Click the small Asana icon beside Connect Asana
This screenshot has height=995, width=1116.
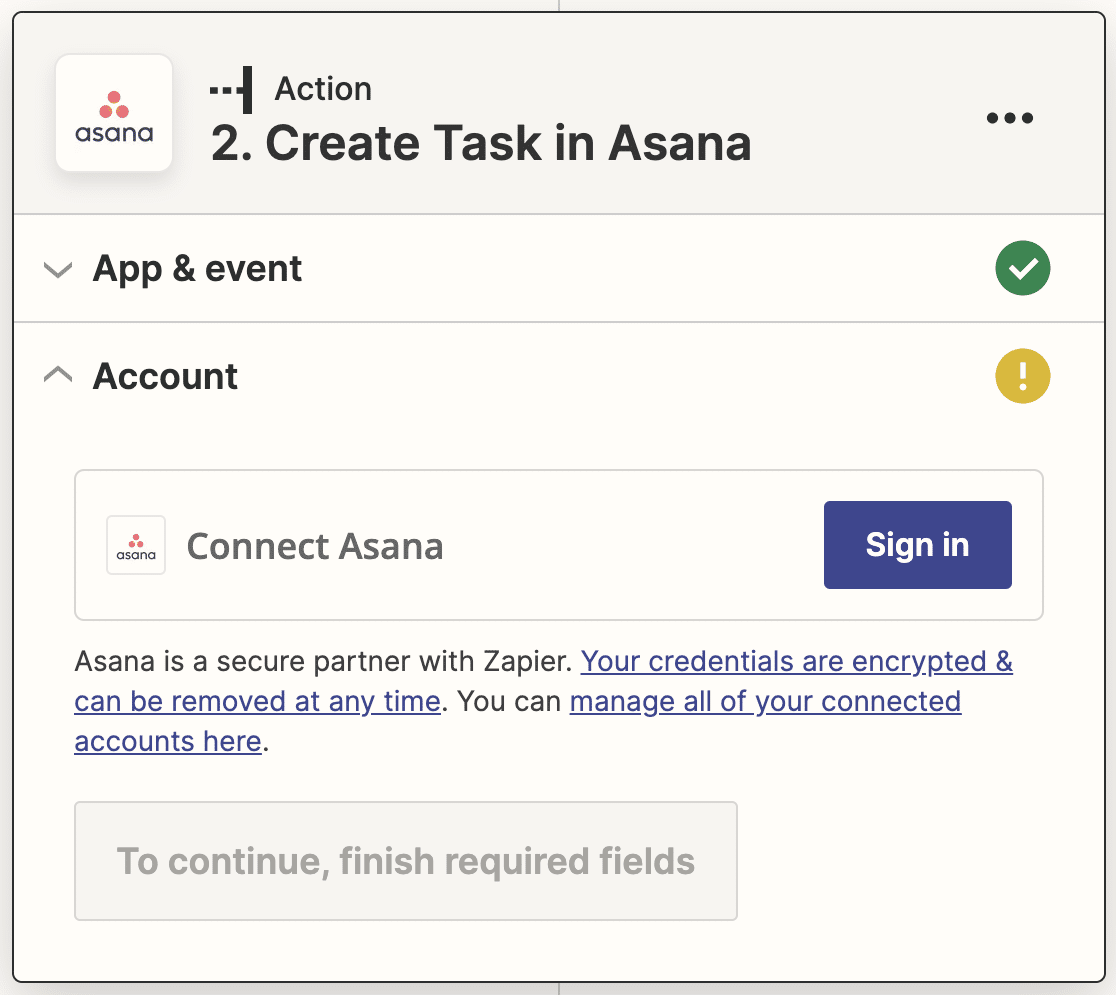tap(136, 545)
